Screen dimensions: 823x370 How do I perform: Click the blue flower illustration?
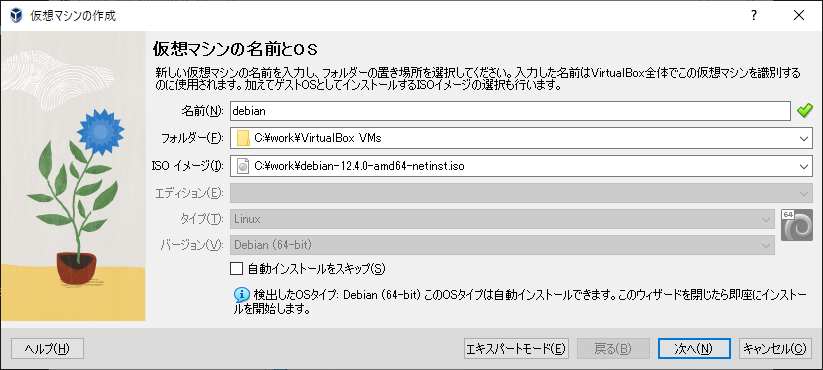pyautogui.click(x=100, y=129)
